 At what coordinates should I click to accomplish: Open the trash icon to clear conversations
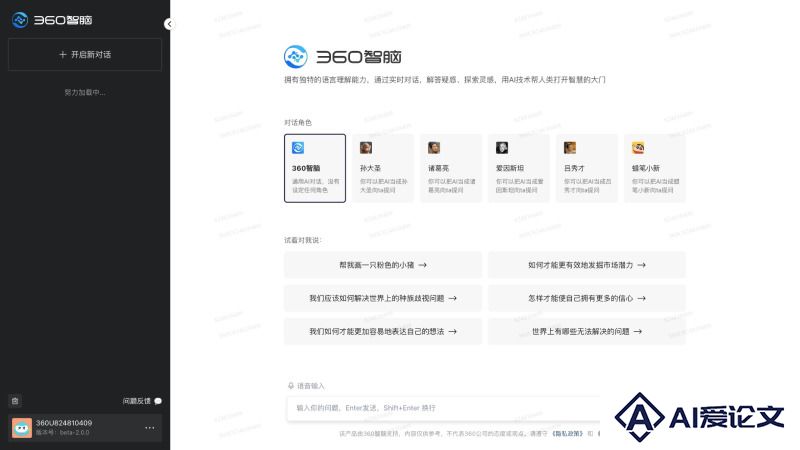(x=15, y=401)
